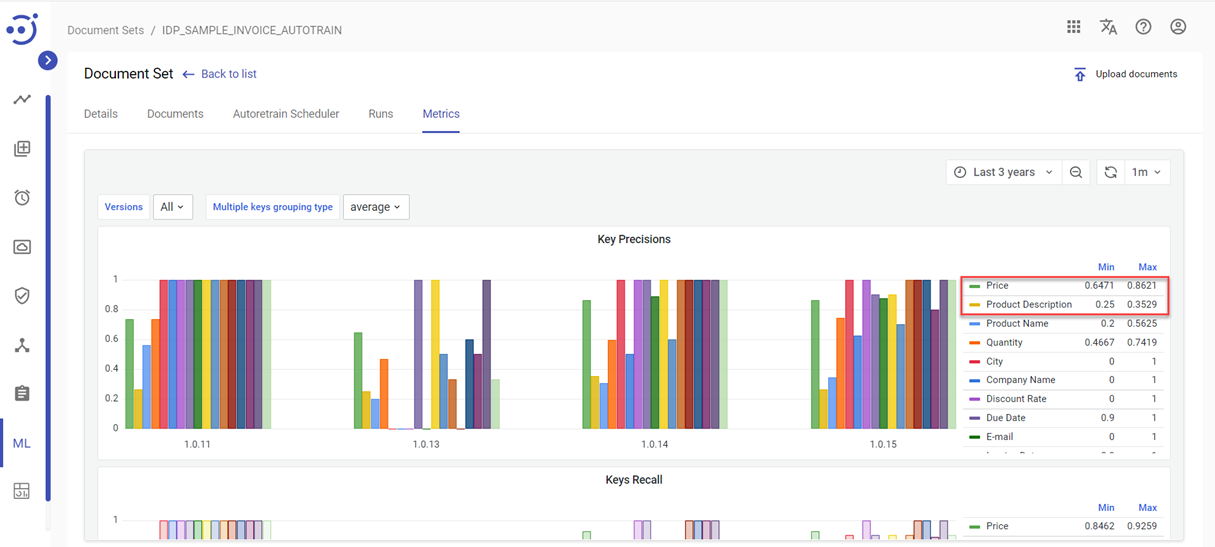Viewport: 1215px width, 547px height.
Task: Toggle Quantity series in Key Precisions legend
Action: coord(1004,342)
